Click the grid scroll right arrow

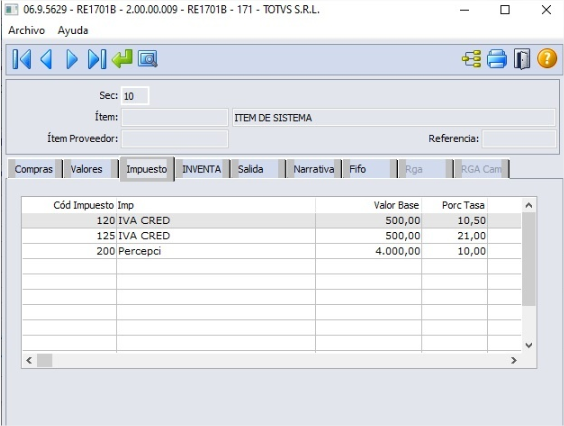(x=514, y=360)
